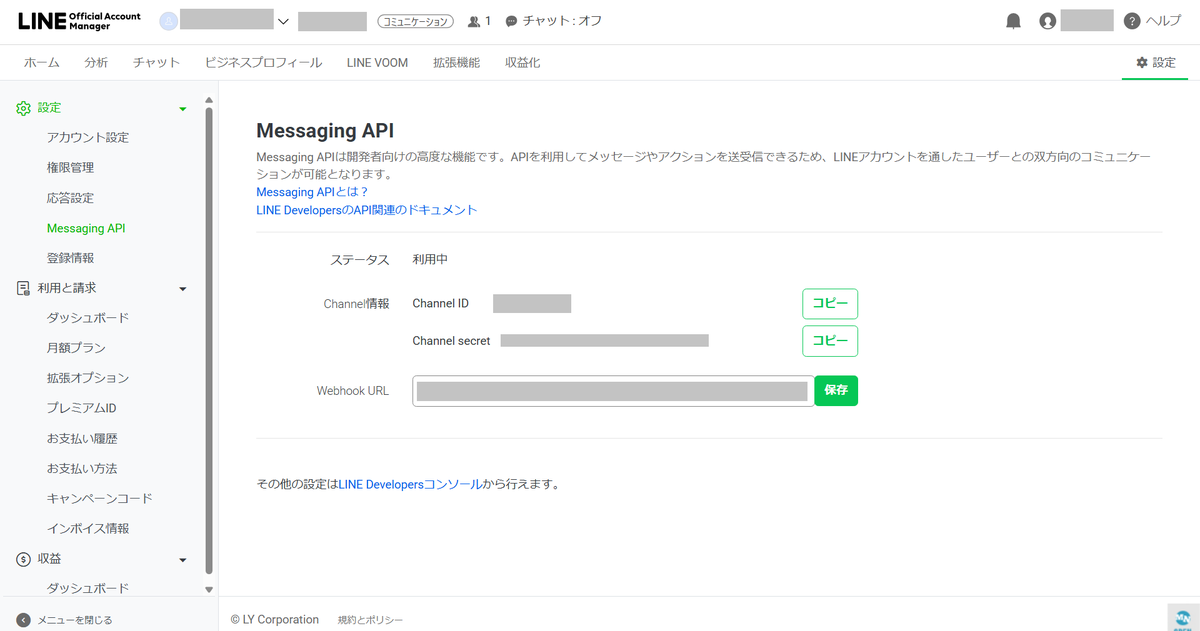Open インボイス情報 in the sidebar
Image resolution: width=1200 pixels, height=631 pixels.
tap(88, 528)
